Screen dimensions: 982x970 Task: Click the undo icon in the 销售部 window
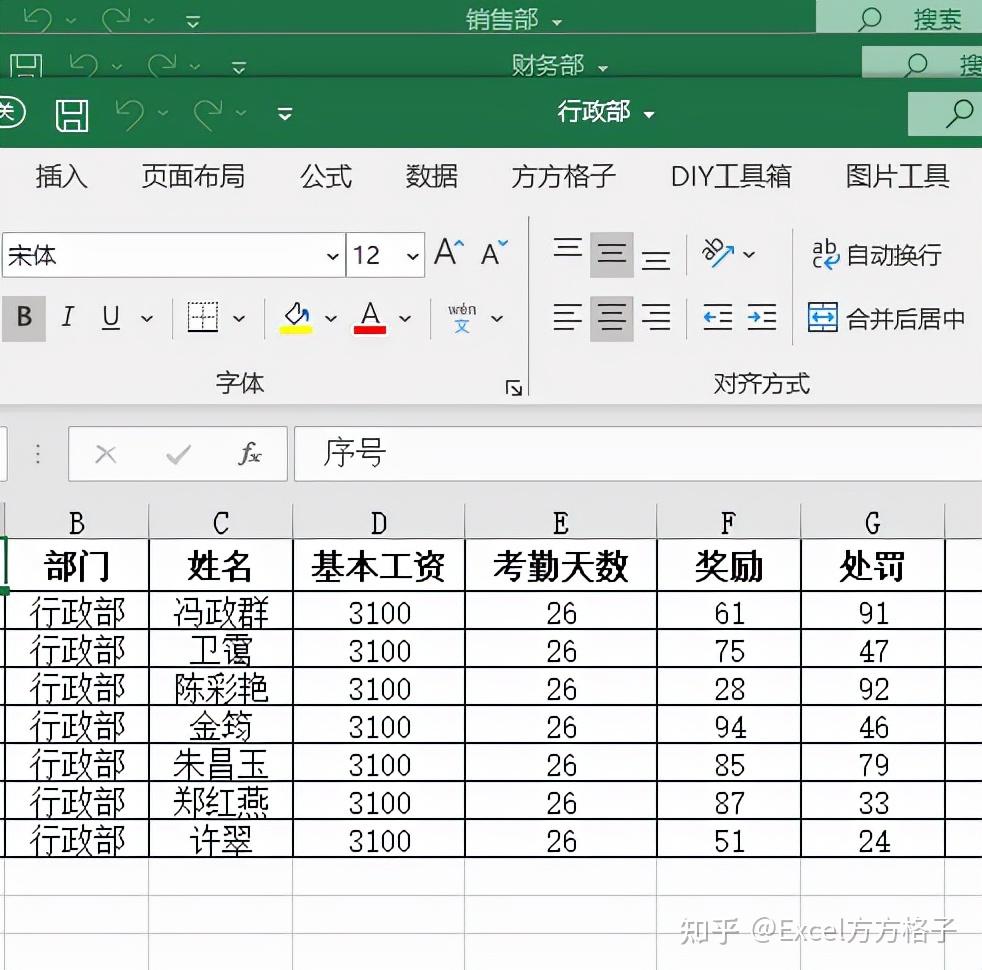(38, 19)
